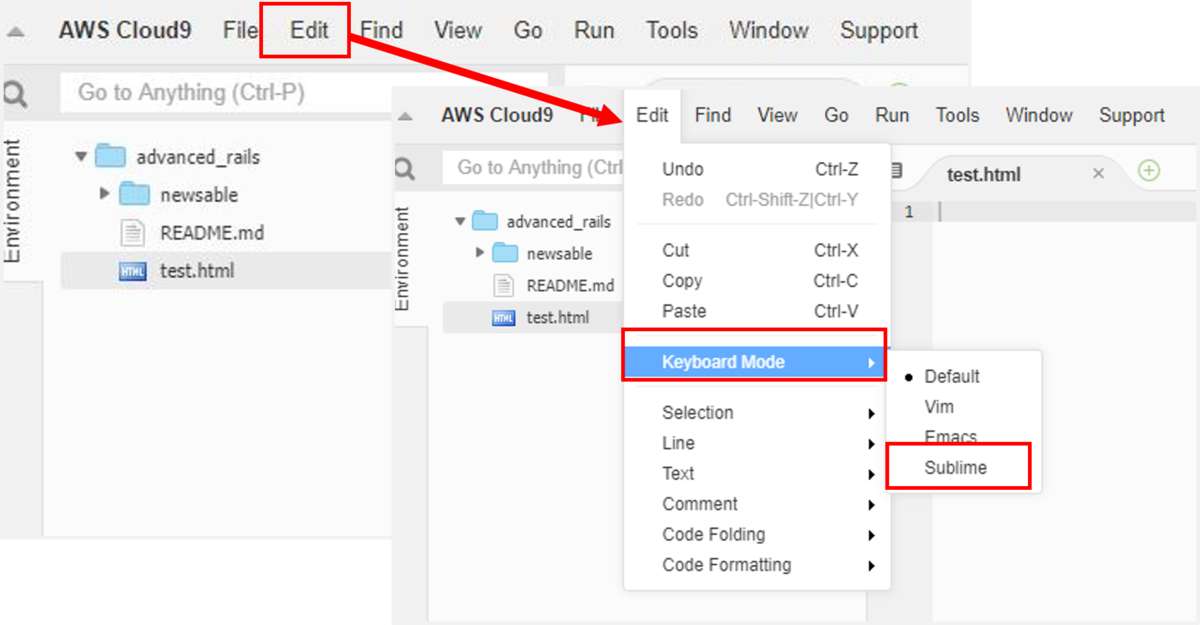Switch keyboard mode to Sublime
The height and width of the screenshot is (625, 1200).
click(x=955, y=467)
